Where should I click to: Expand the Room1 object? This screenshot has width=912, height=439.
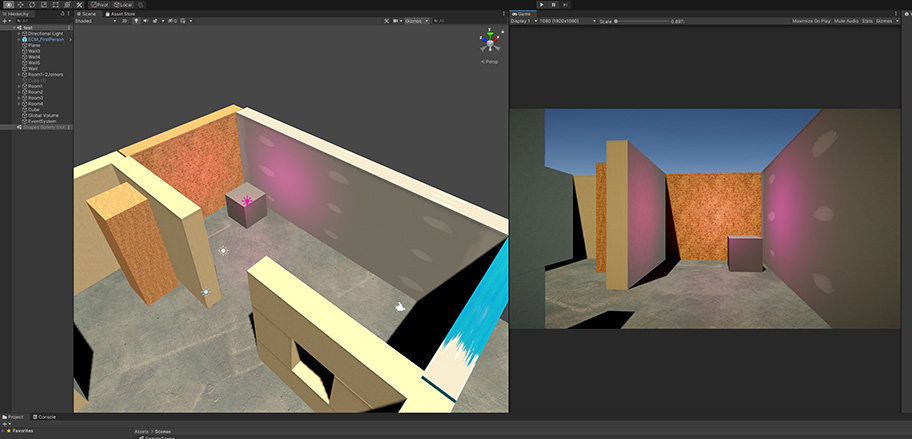19,86
